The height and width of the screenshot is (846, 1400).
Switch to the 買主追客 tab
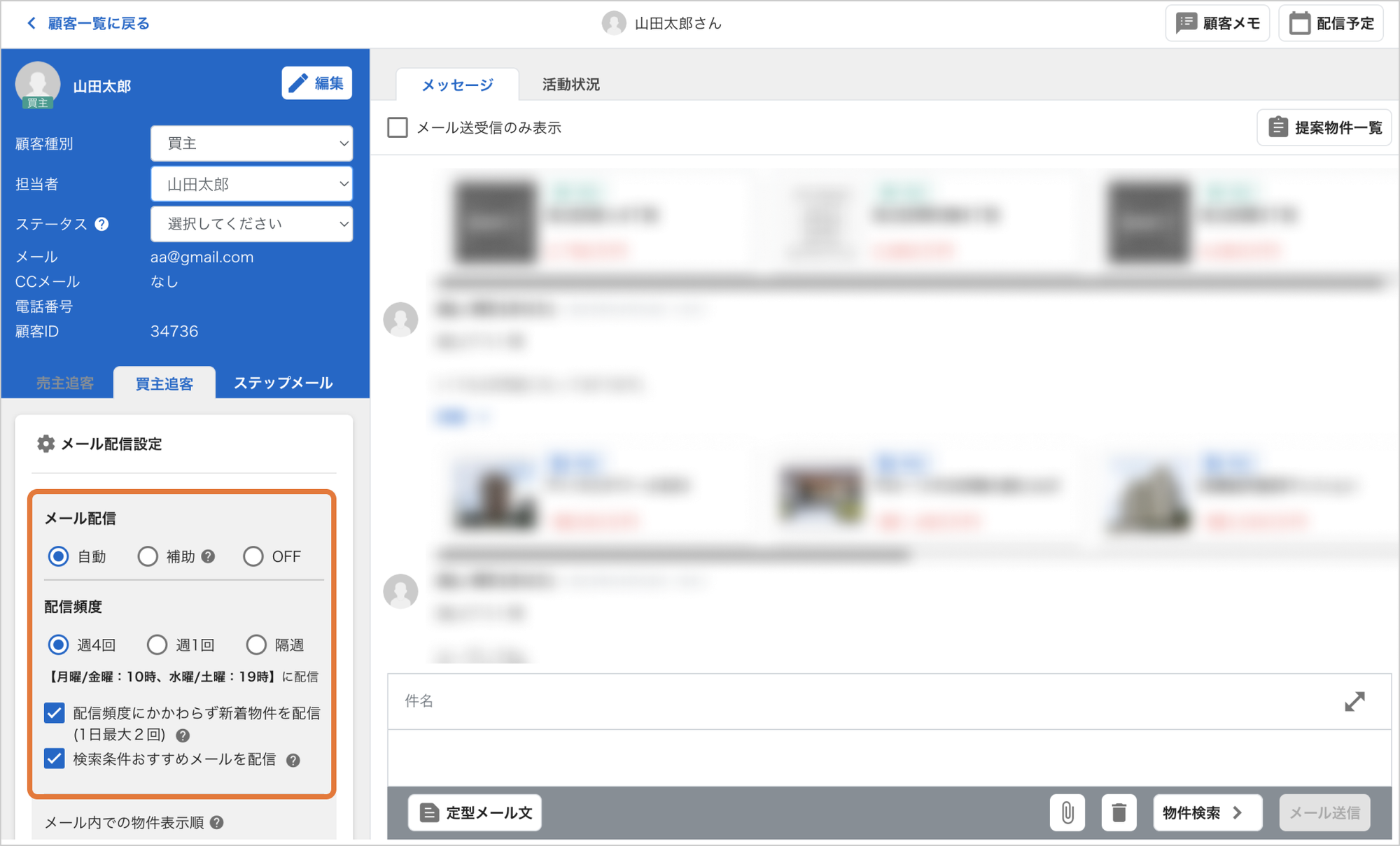pos(164,383)
